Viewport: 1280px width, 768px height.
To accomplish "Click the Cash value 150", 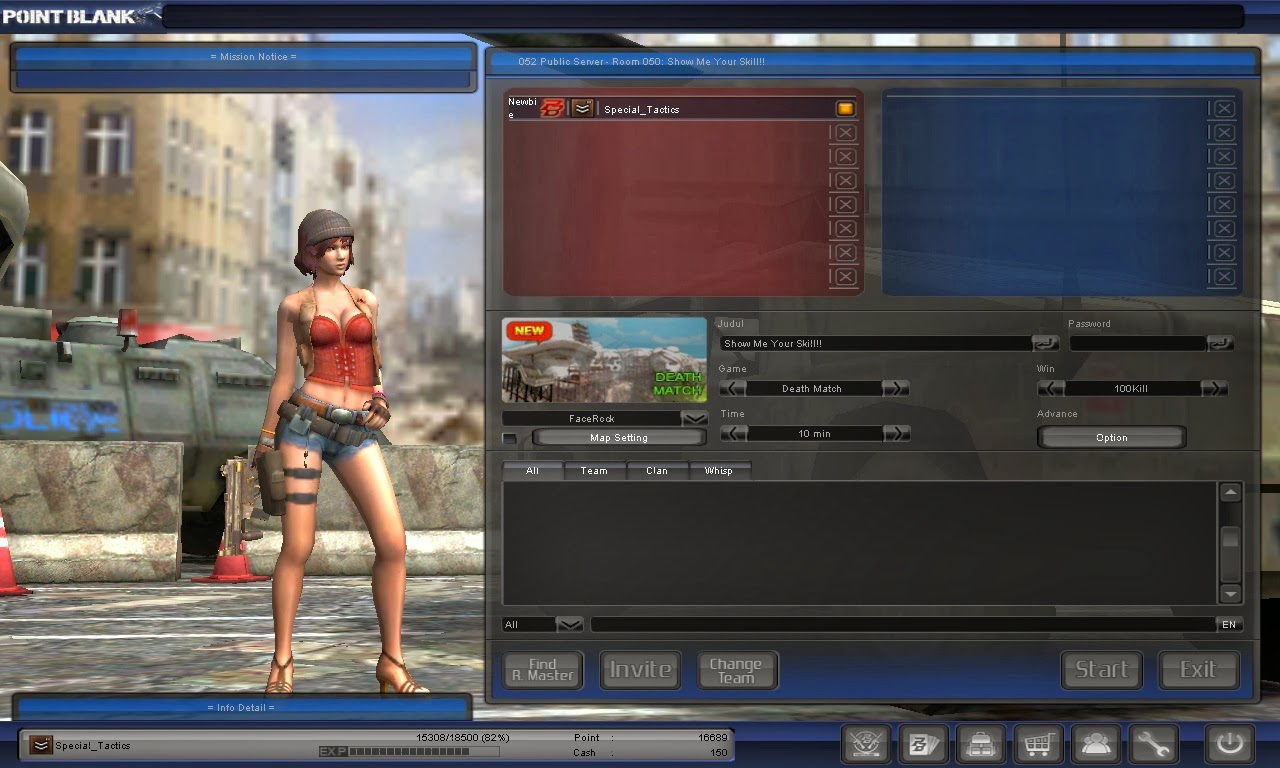I will click(x=719, y=752).
